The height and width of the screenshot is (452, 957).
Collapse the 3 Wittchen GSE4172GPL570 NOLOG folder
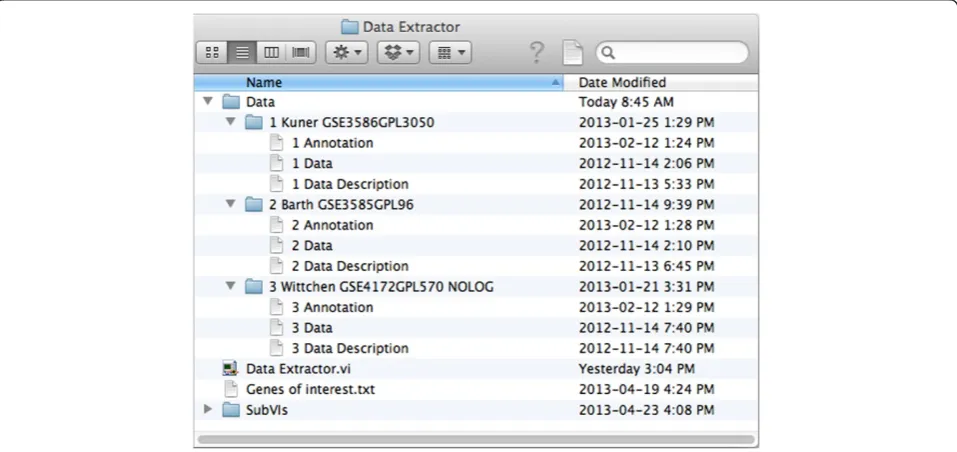[231, 285]
